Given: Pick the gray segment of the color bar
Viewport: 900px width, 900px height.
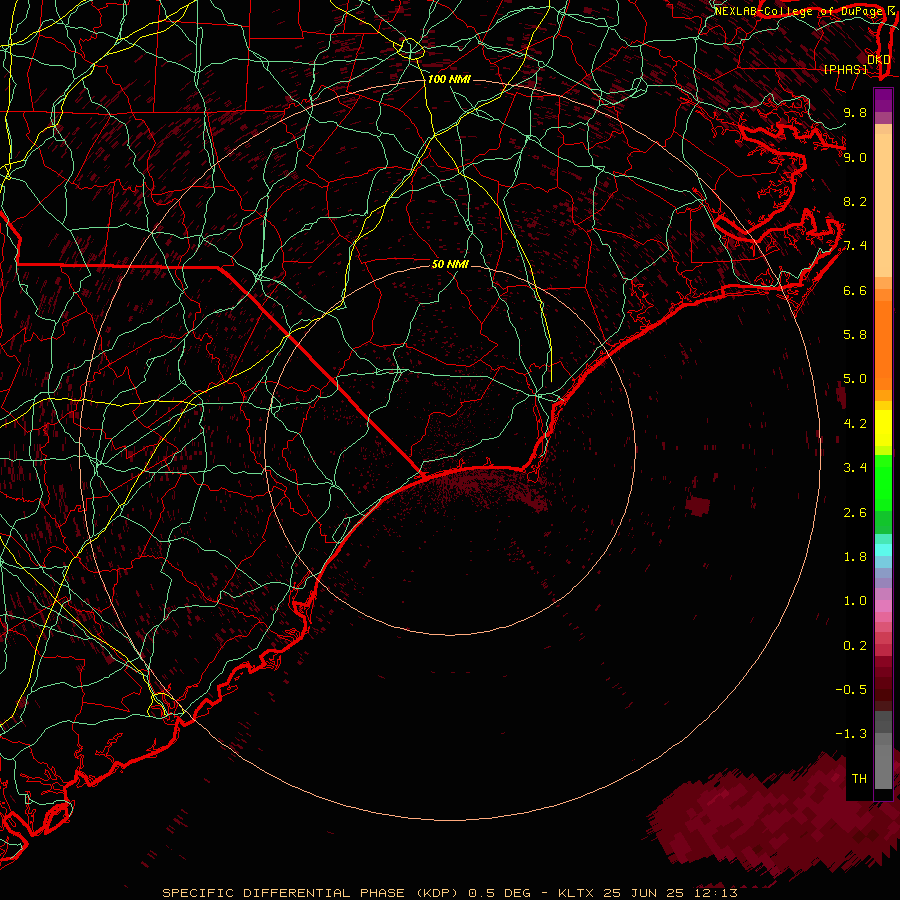Looking at the screenshot, I should pyautogui.click(x=883, y=749).
